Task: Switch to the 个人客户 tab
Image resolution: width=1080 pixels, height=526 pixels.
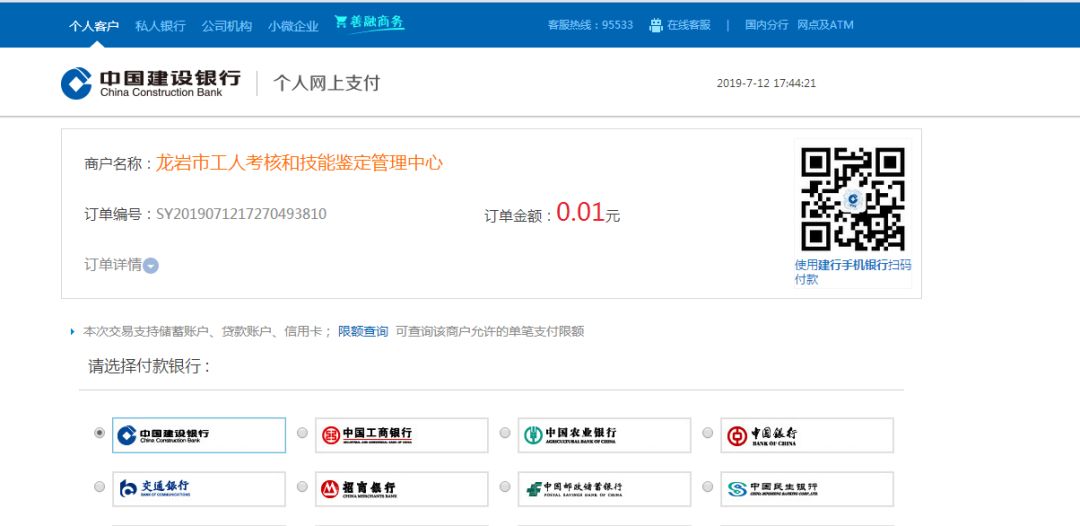Action: click(x=94, y=26)
